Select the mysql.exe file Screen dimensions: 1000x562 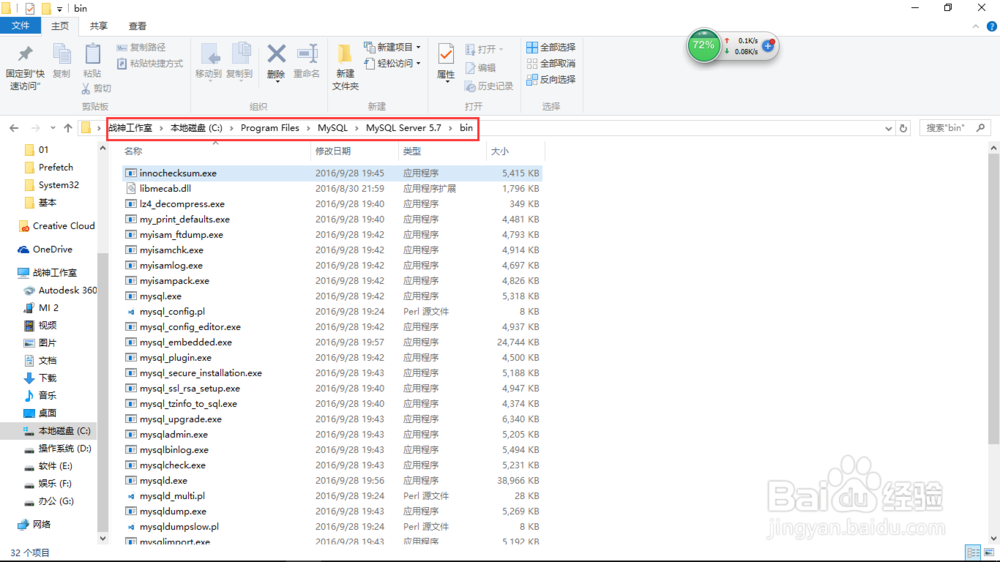332,296
